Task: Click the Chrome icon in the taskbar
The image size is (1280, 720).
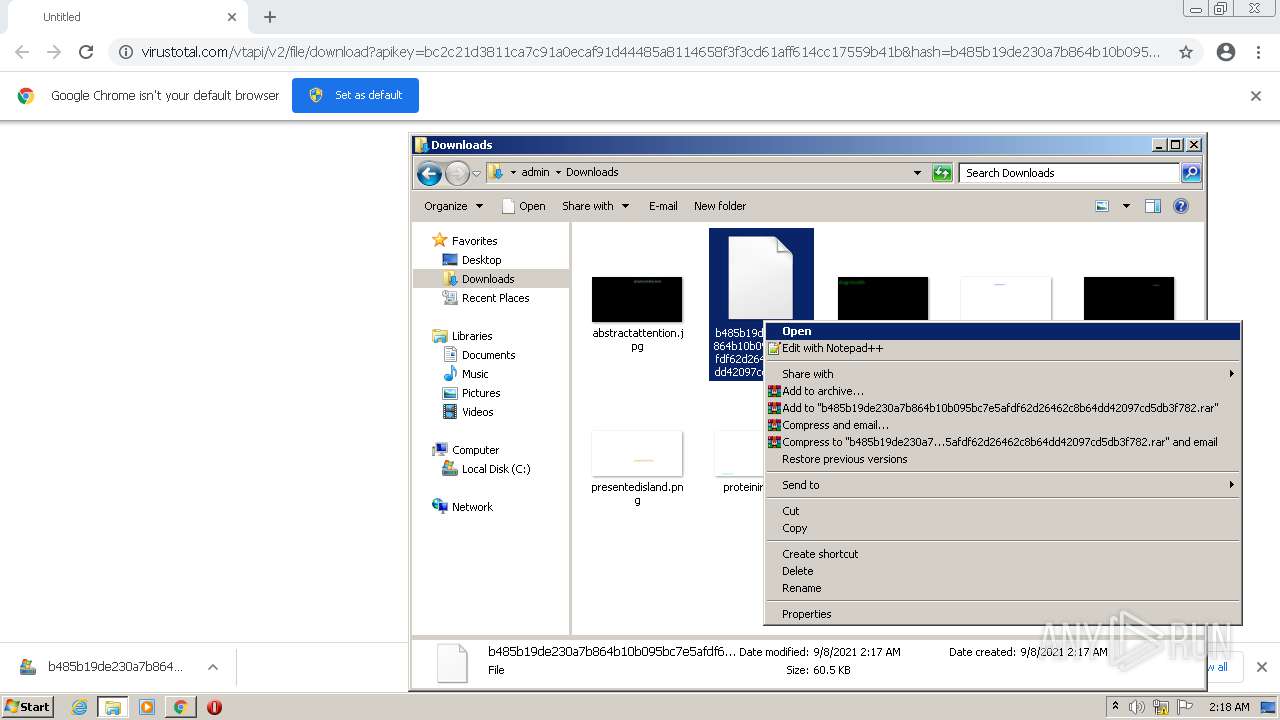Action: pos(180,707)
